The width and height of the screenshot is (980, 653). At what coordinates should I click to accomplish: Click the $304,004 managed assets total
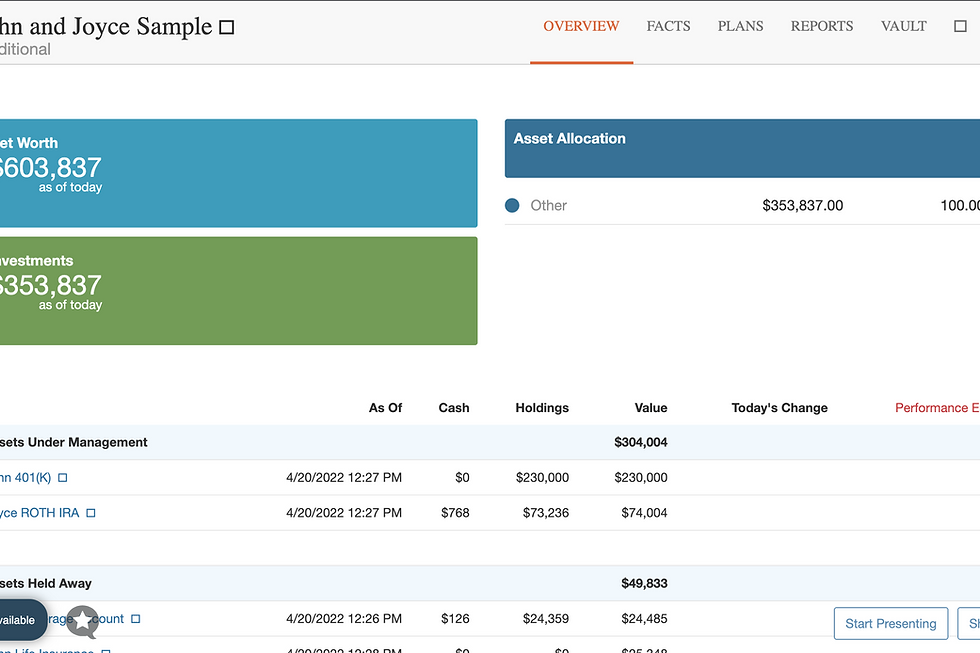click(x=641, y=442)
